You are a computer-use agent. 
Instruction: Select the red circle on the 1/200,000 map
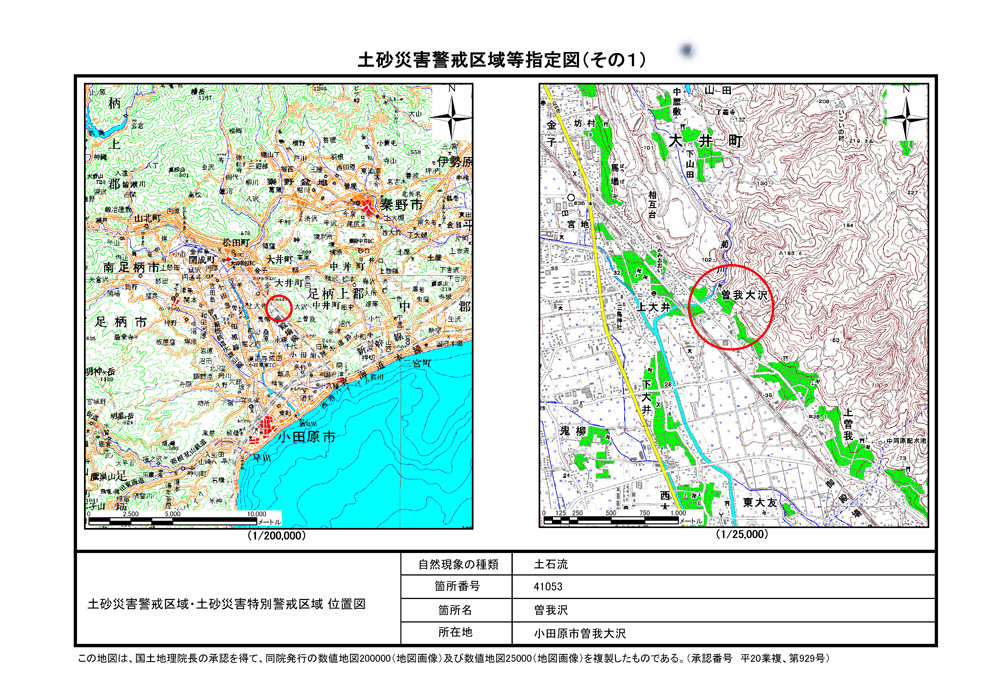(279, 308)
